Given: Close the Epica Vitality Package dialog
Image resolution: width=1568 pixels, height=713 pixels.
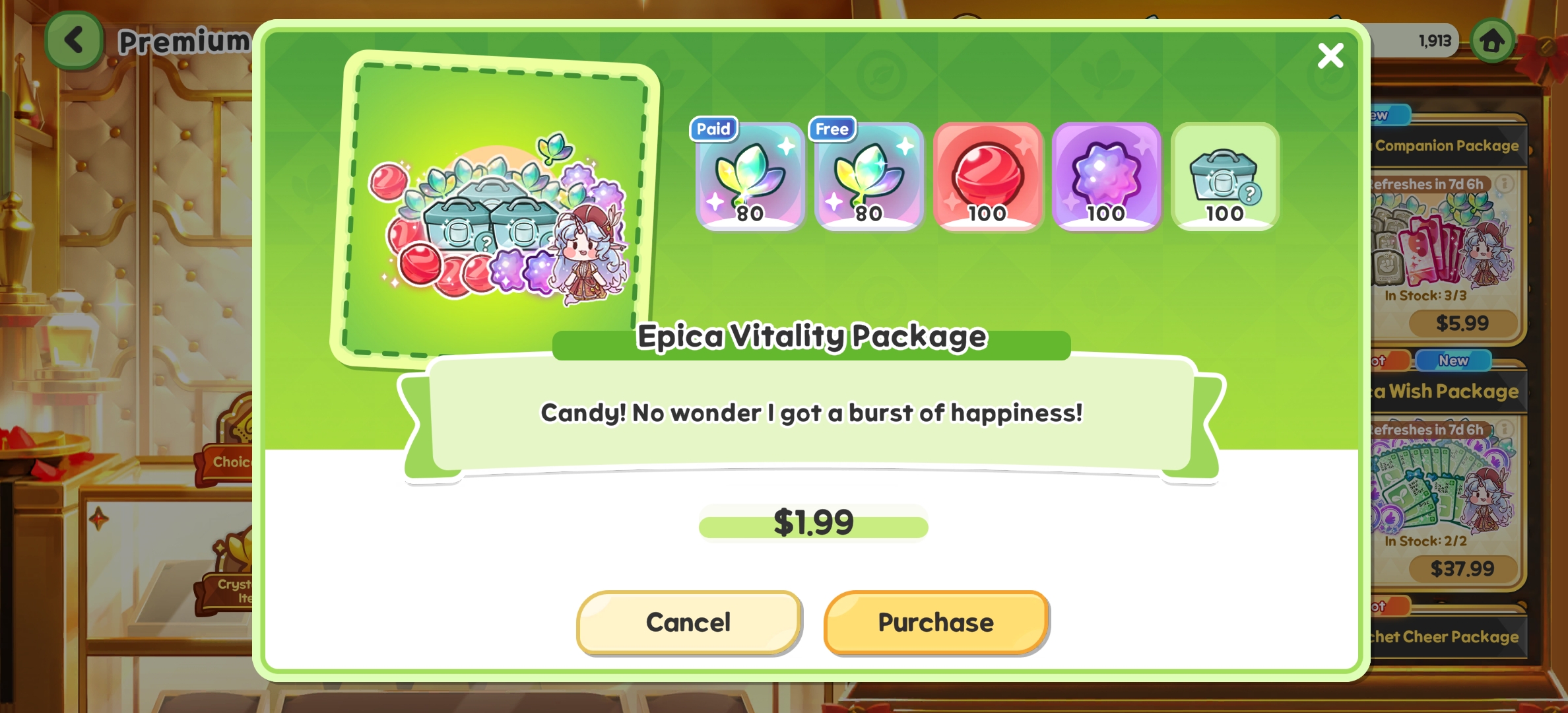Looking at the screenshot, I should point(1330,56).
